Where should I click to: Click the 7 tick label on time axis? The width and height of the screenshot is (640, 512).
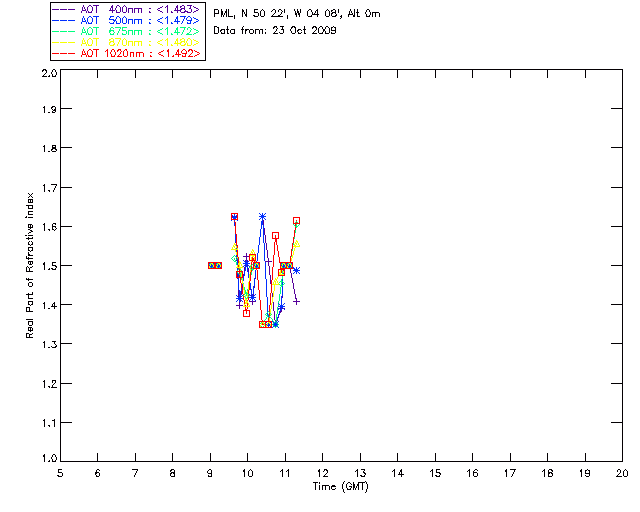coord(135,473)
